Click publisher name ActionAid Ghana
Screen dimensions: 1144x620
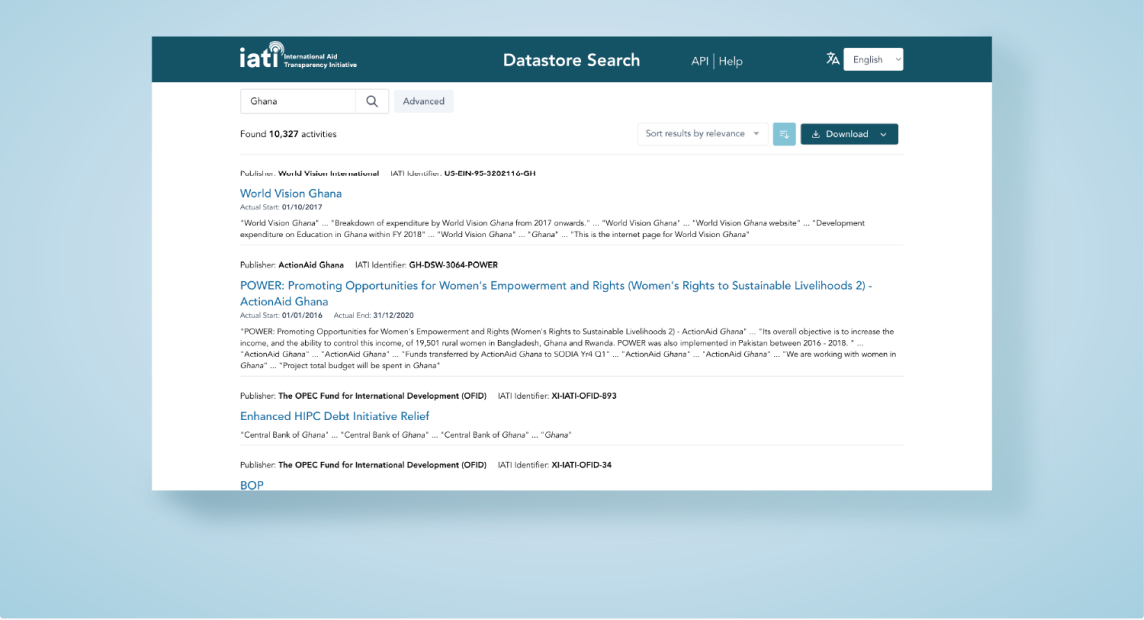[x=311, y=265]
